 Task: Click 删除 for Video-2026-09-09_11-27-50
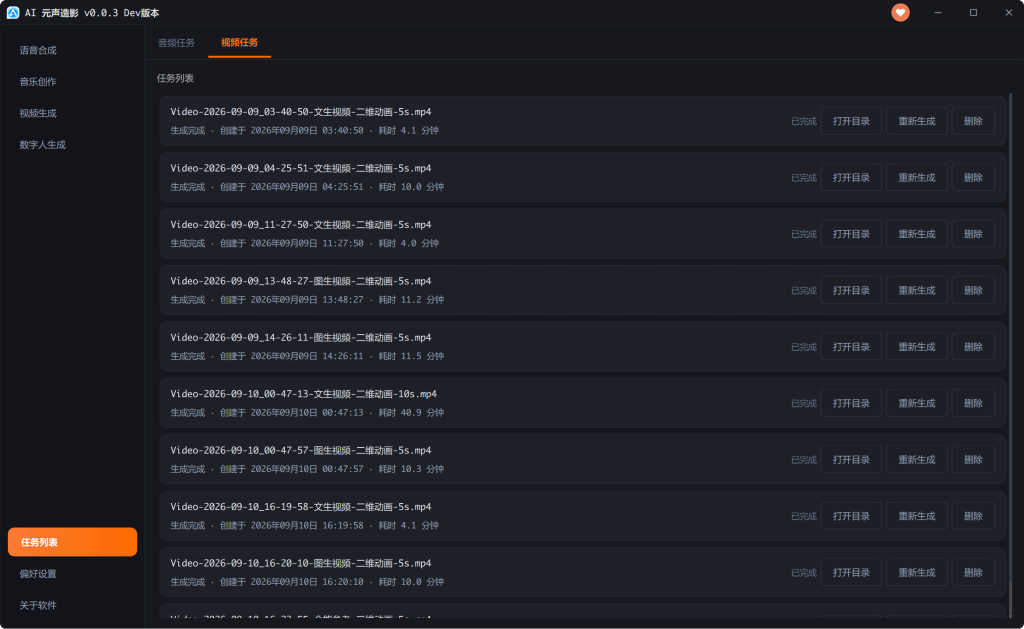pyautogui.click(x=973, y=234)
